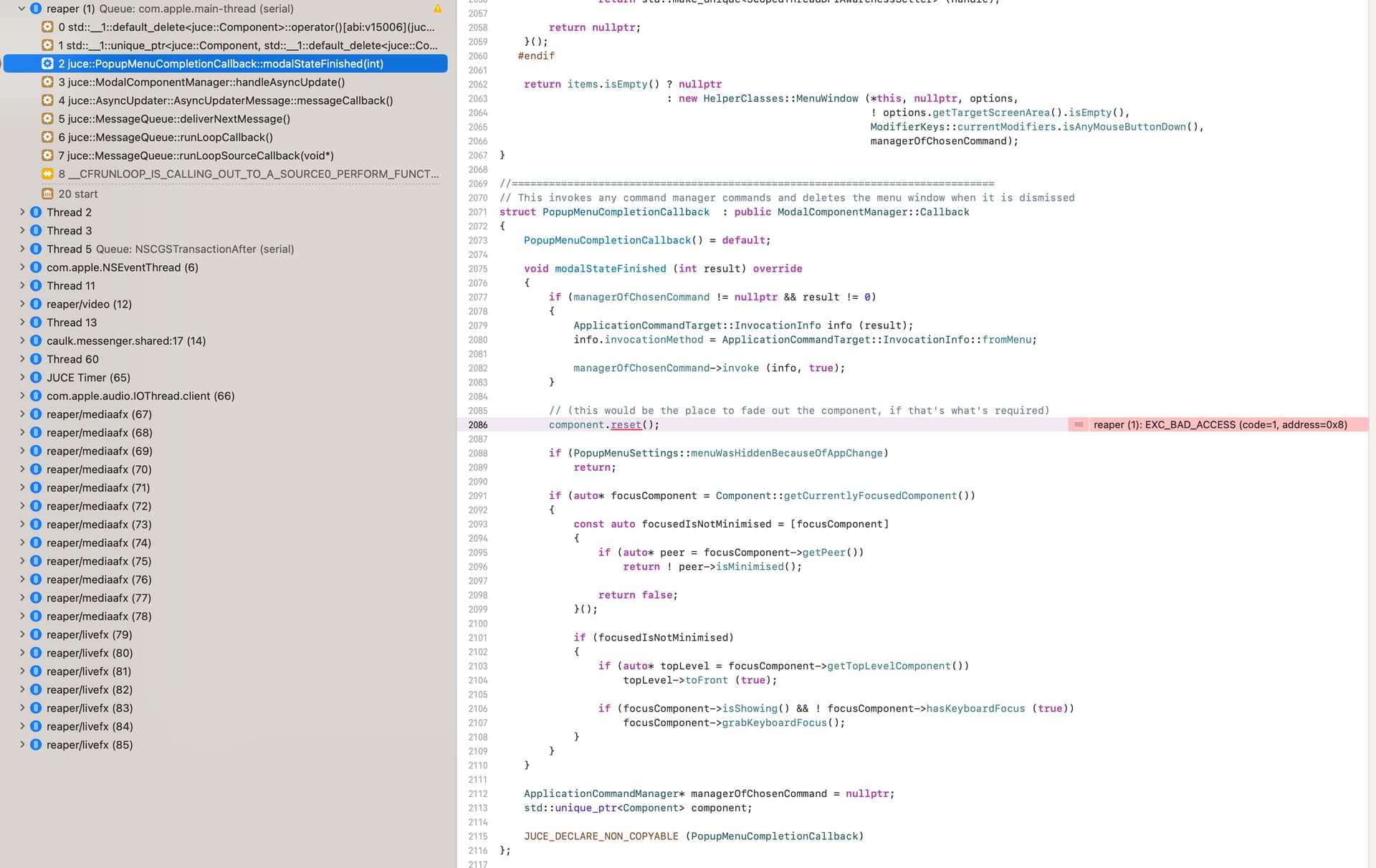Click icon of frame 7 runLoopSourceCallback
This screenshot has height=868, width=1376.
click(47, 156)
